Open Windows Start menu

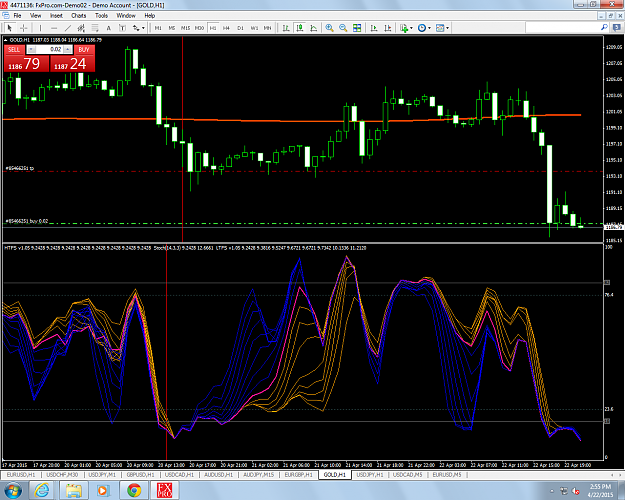[x=12, y=490]
